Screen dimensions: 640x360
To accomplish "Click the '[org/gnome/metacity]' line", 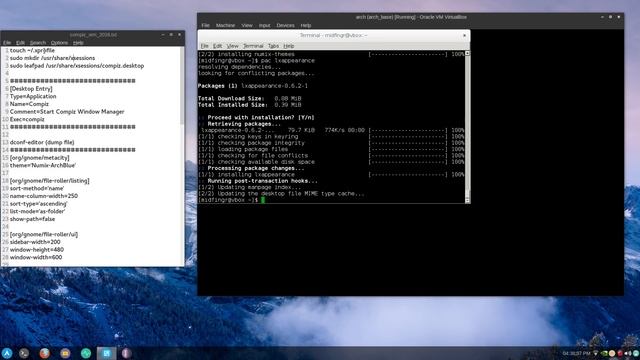I will pyautogui.click(x=40, y=158).
